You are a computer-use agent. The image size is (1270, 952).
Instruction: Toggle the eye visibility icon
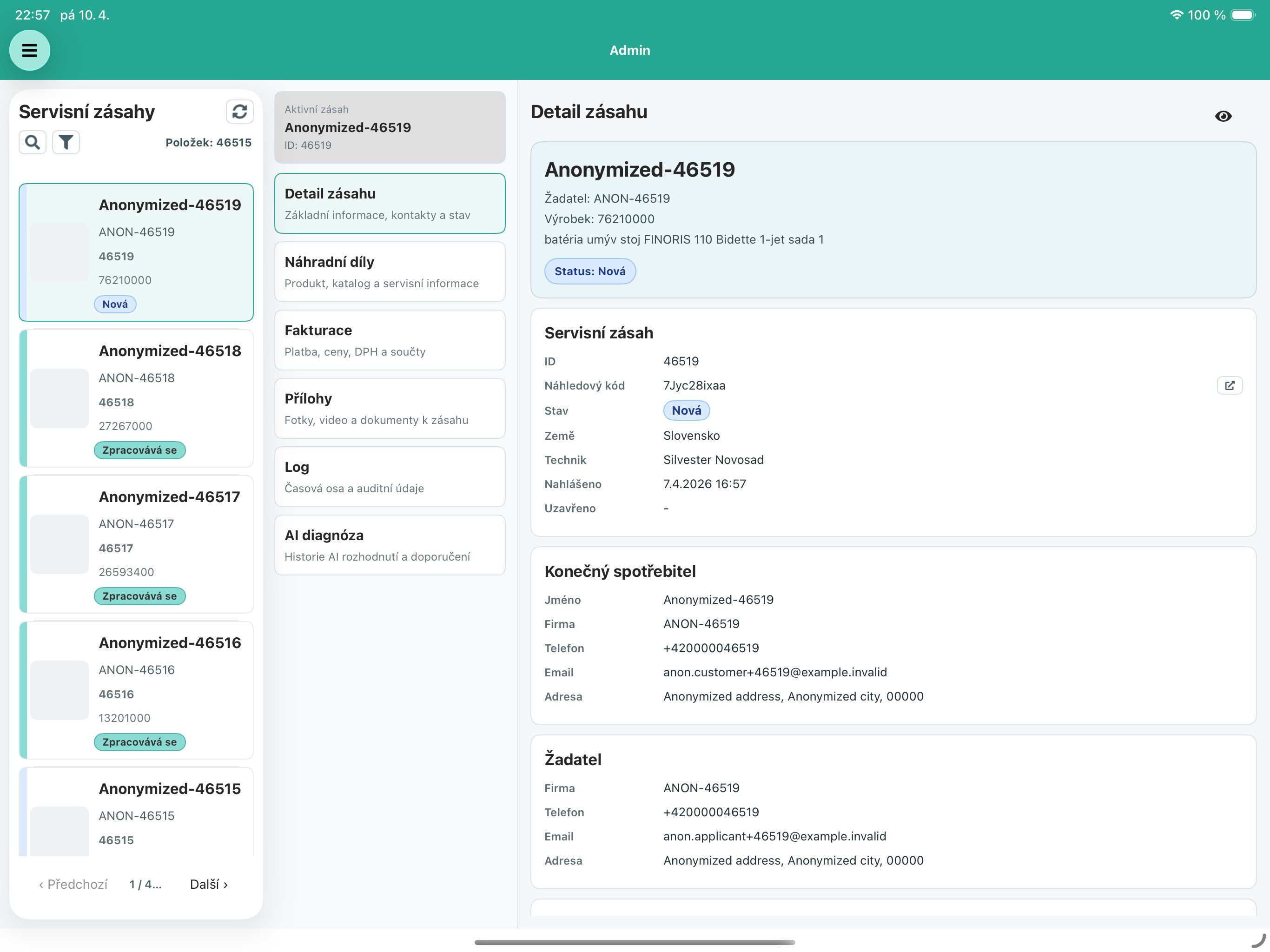tap(1223, 117)
